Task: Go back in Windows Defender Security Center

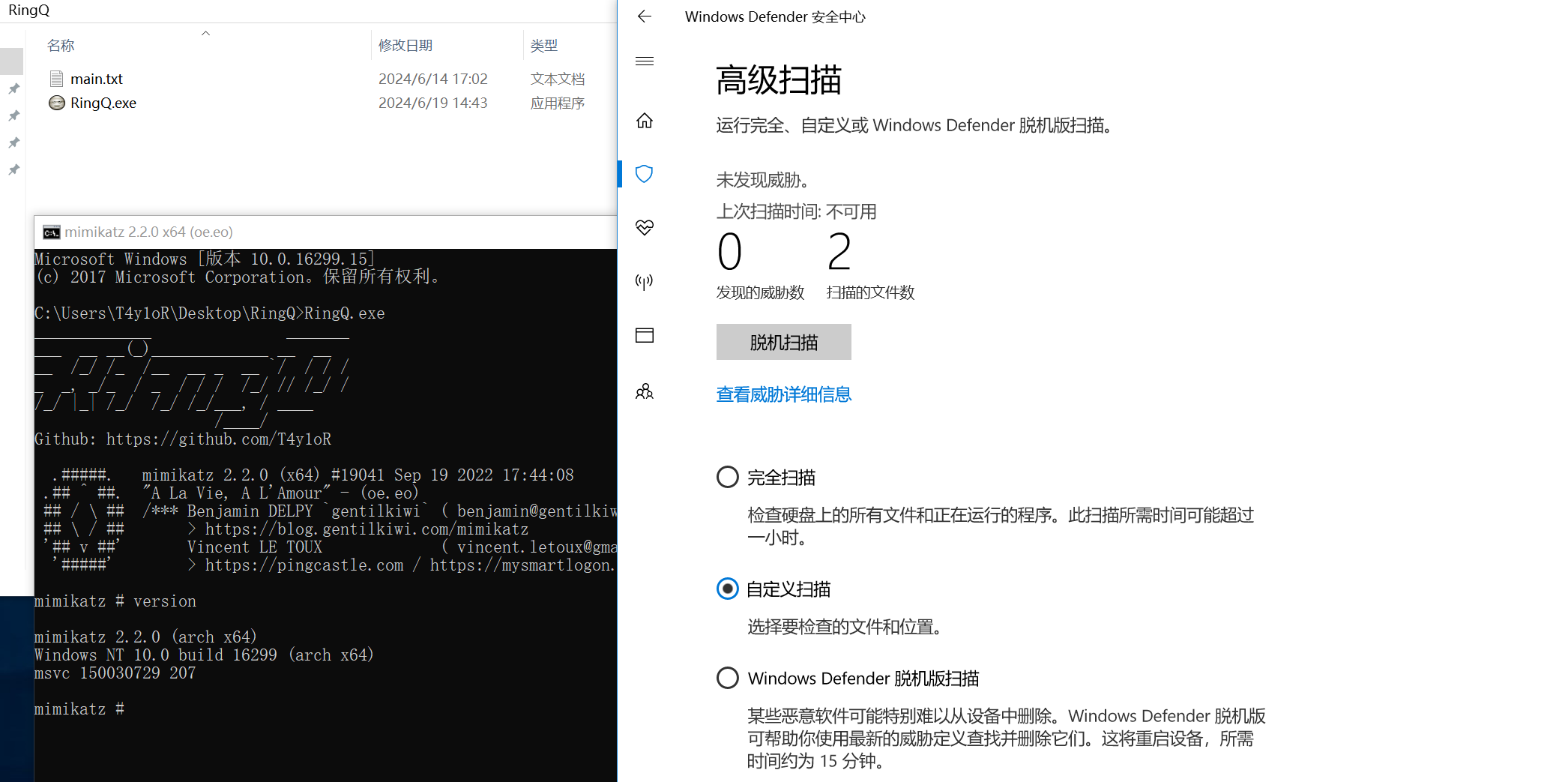Action: pyautogui.click(x=644, y=16)
